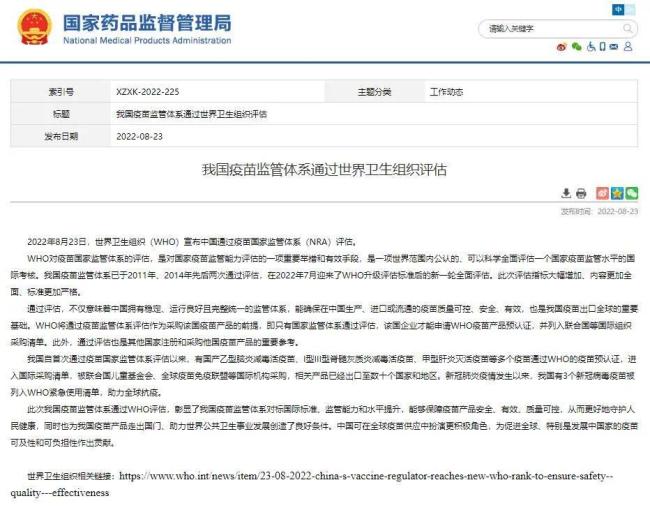Print the article with the printer icon

[581, 193]
